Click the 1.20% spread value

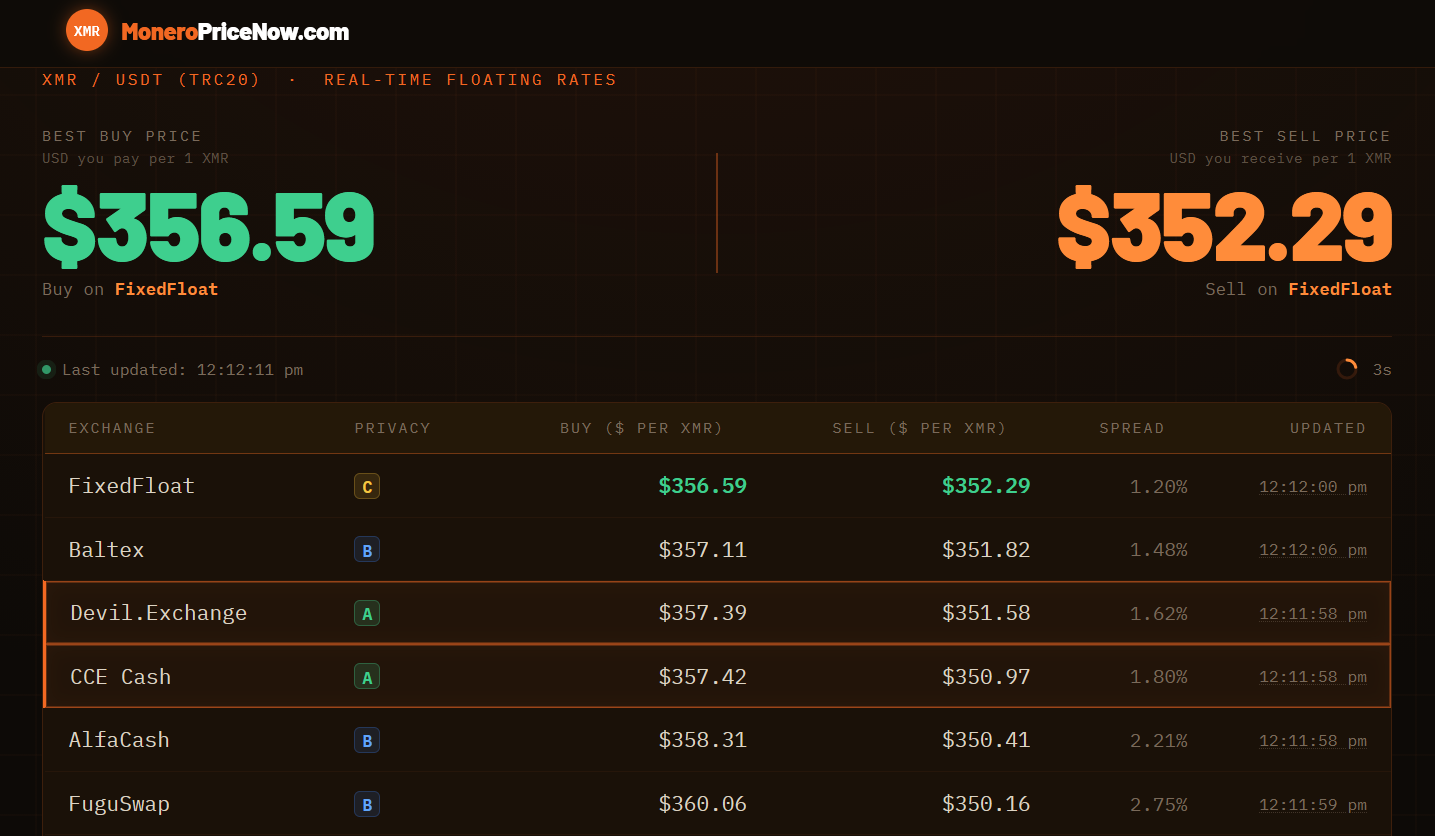pos(1159,487)
